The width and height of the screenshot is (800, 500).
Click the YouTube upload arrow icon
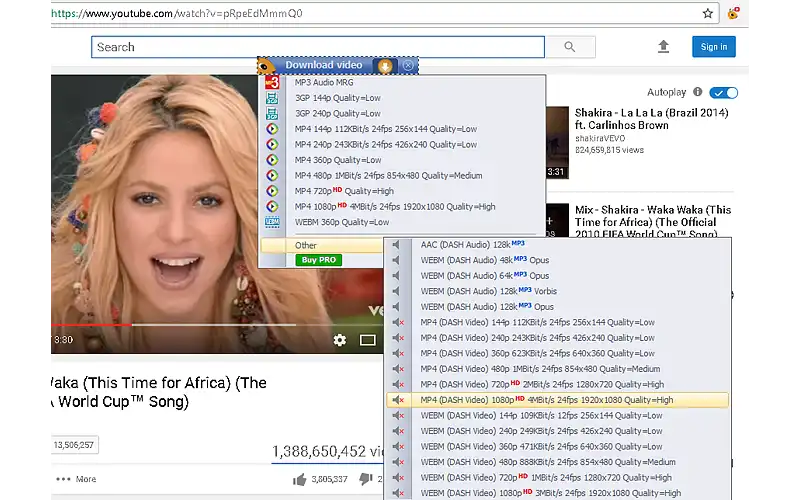pyautogui.click(x=663, y=47)
